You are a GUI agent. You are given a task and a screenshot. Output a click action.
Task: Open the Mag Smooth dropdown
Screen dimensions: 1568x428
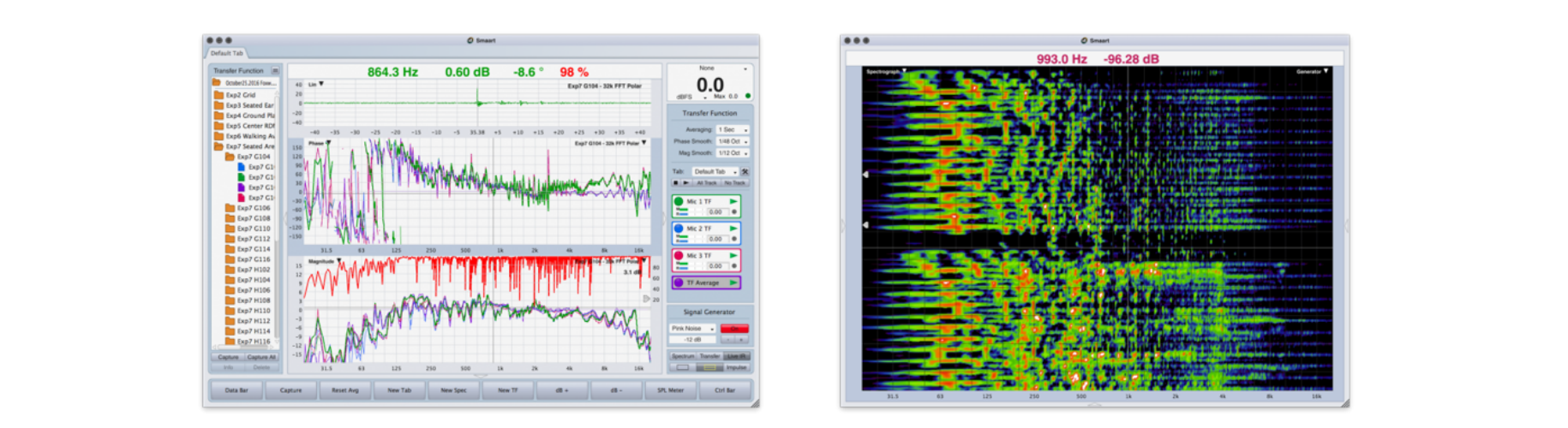click(733, 153)
